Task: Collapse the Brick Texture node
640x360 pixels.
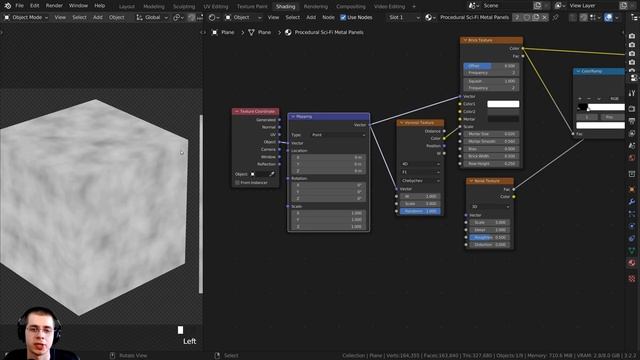Action: click(465, 40)
